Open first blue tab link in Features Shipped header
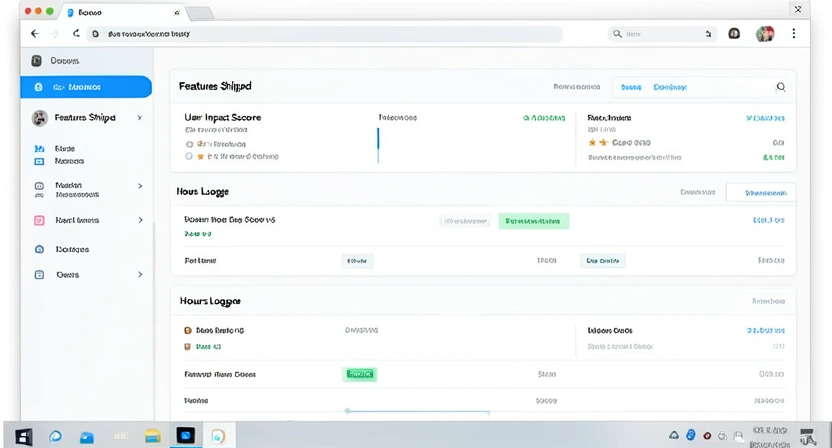The height and width of the screenshot is (448, 832). tap(631, 87)
